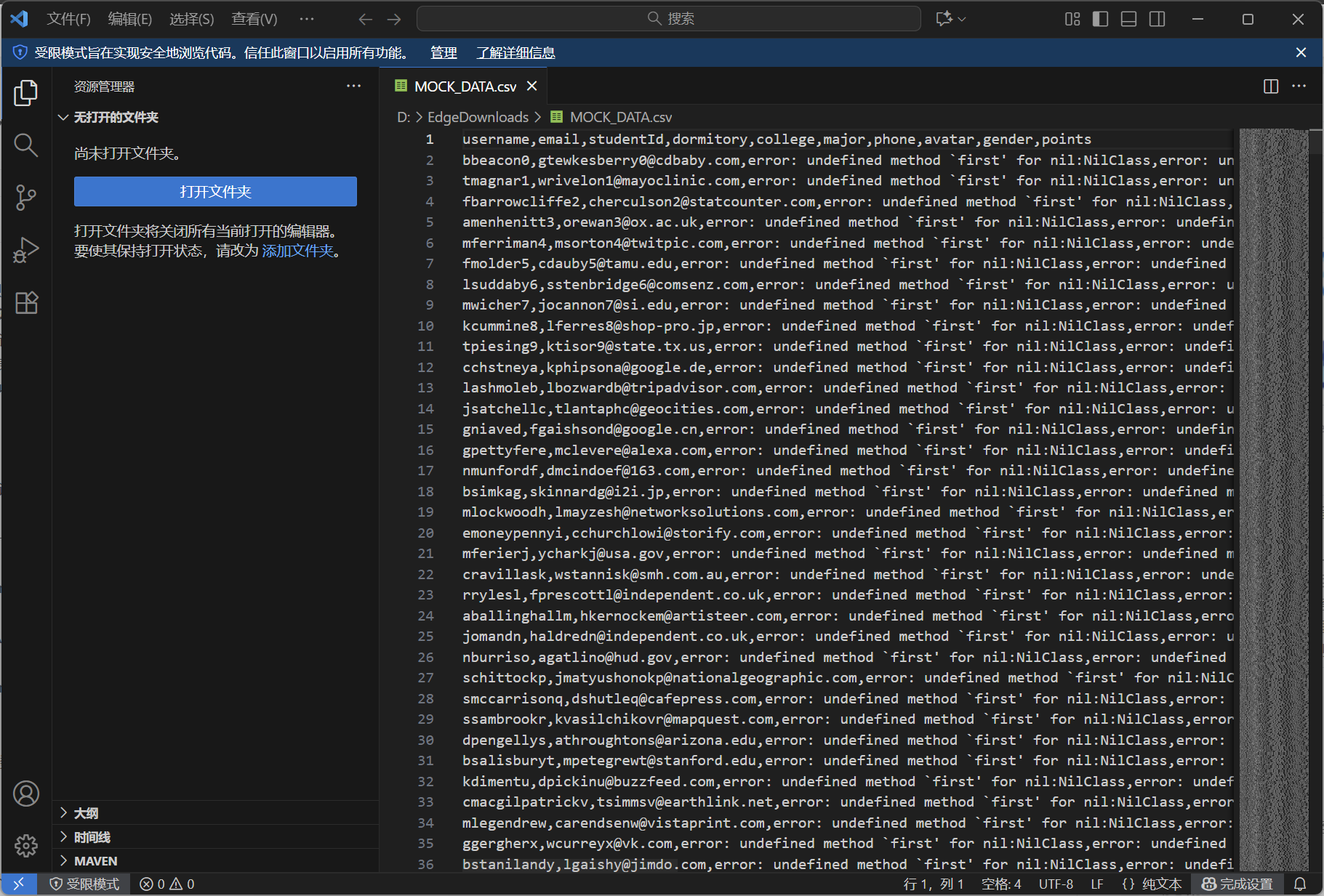Screen dimensions: 1324x896
Task: Toggle the secondary side bar
Action: point(1158,19)
